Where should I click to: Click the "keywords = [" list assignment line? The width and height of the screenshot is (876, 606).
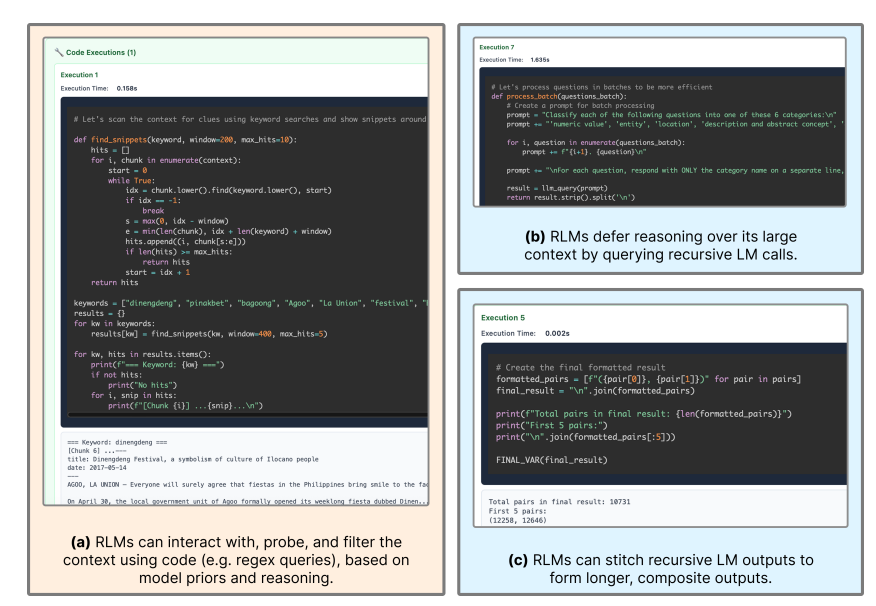click(x=250, y=303)
